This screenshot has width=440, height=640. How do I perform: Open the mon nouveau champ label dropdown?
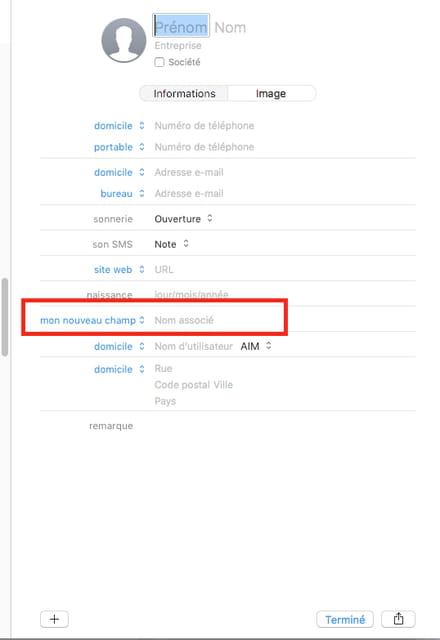(x=92, y=320)
